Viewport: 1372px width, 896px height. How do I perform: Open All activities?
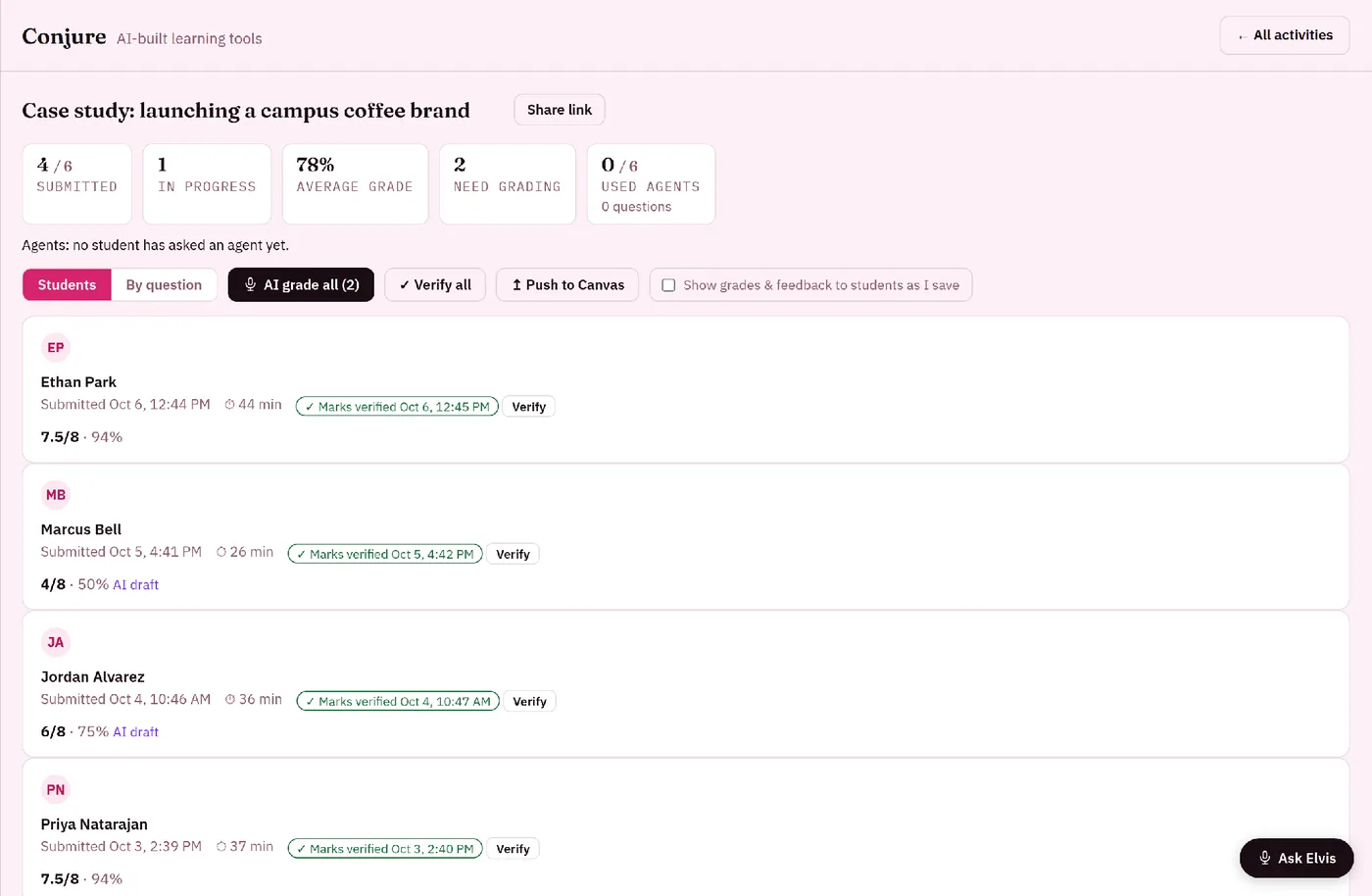(1284, 35)
